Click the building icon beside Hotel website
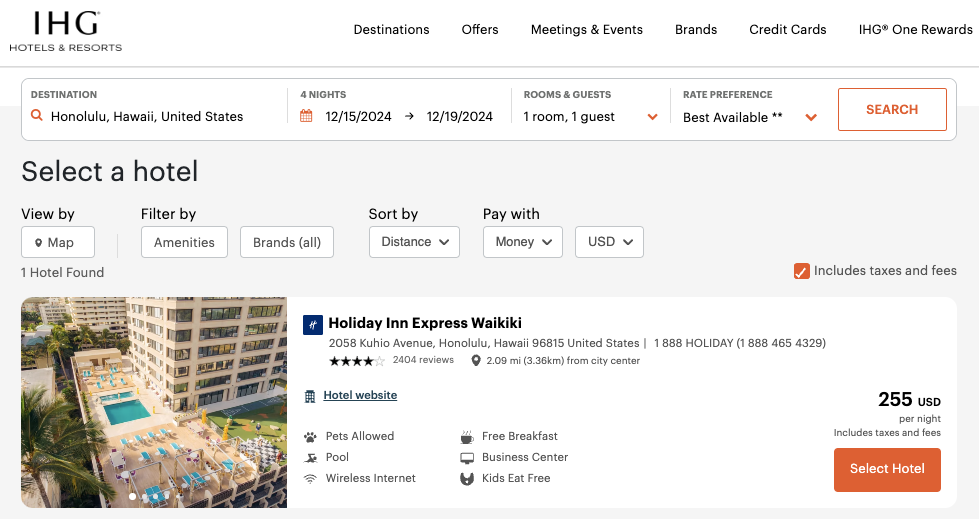This screenshot has height=519, width=979. (310, 396)
